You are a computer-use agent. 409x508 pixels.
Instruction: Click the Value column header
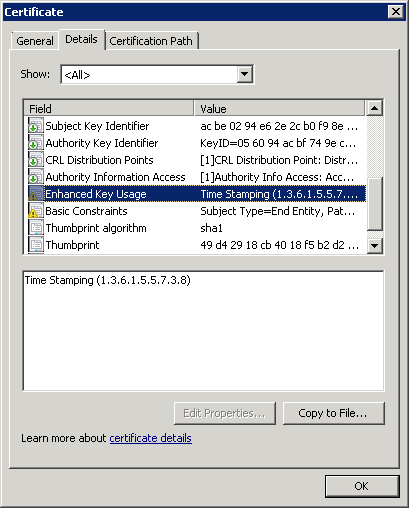coord(279,108)
